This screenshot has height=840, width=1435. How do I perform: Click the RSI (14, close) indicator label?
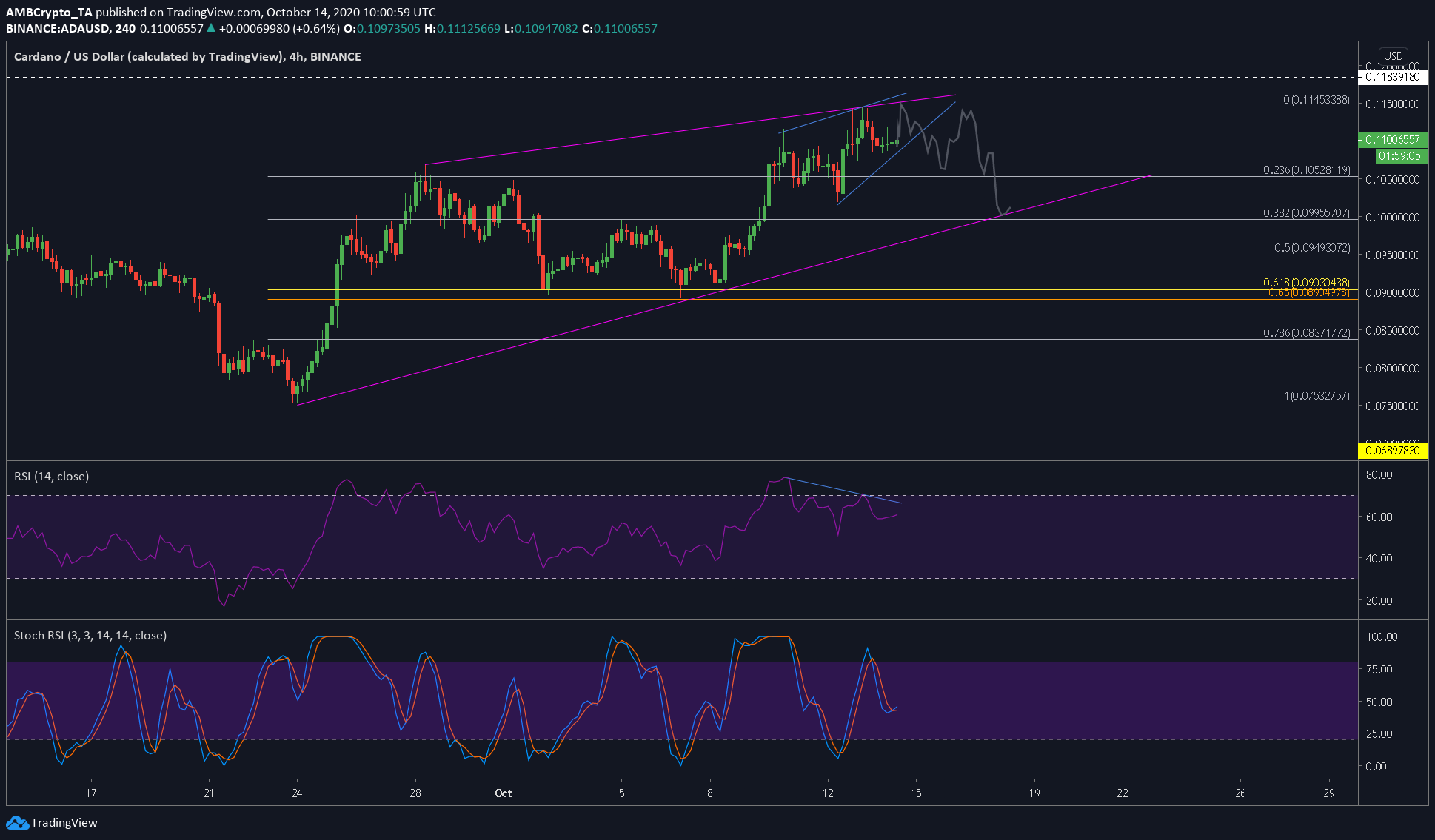52,476
